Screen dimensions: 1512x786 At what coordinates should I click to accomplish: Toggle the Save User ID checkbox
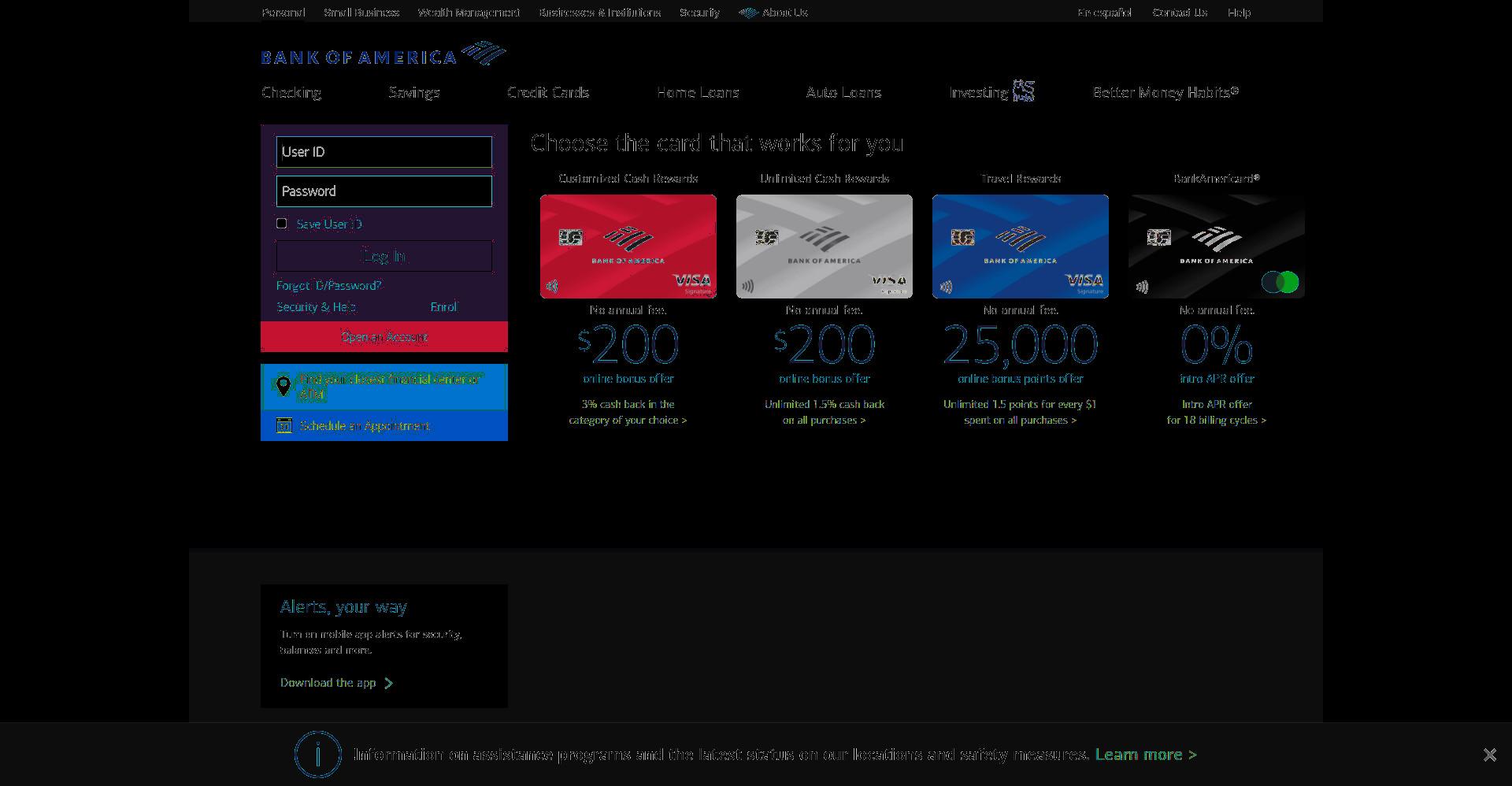coord(282,224)
